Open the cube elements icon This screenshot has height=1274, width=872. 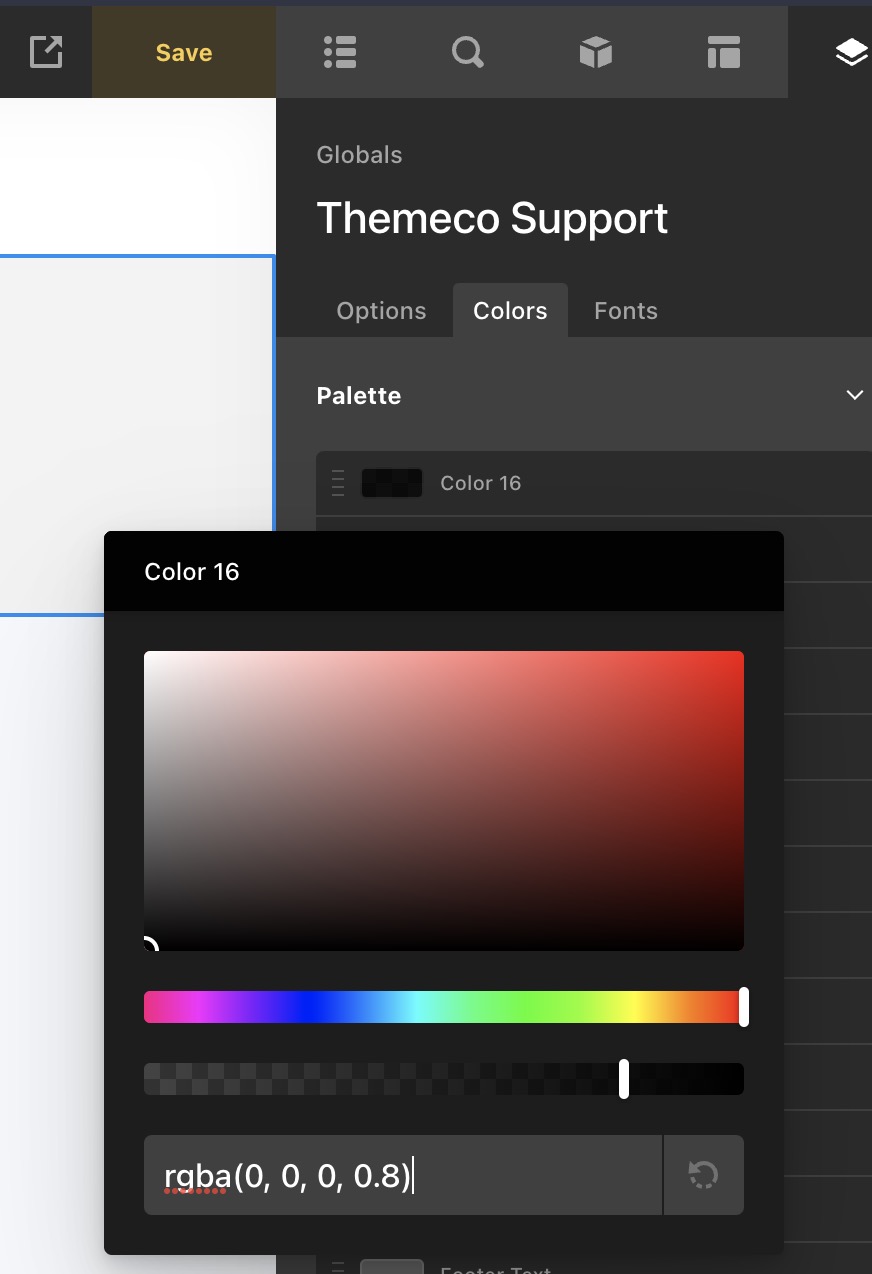(x=595, y=52)
